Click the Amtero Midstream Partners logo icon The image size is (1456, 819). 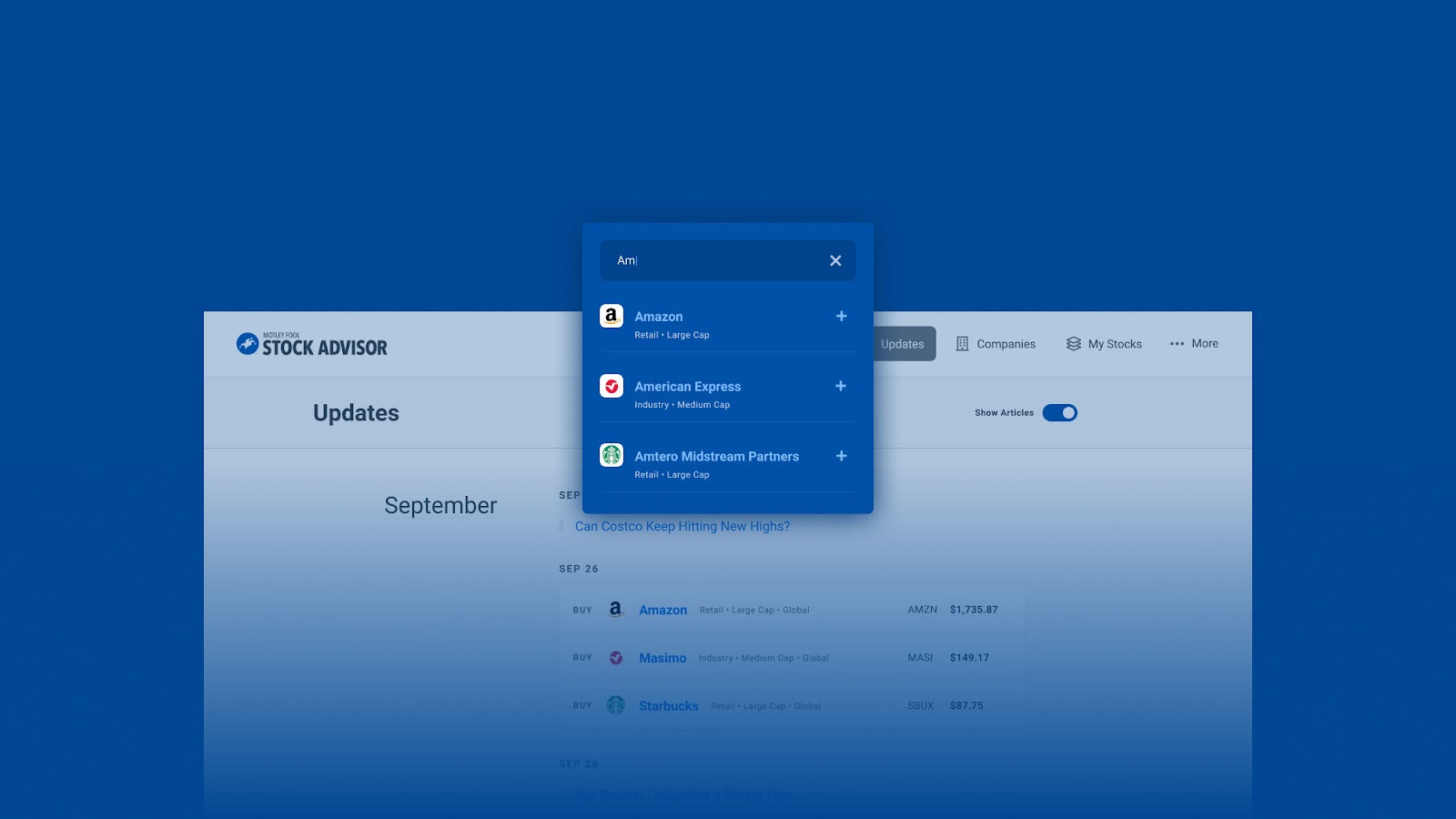point(612,454)
